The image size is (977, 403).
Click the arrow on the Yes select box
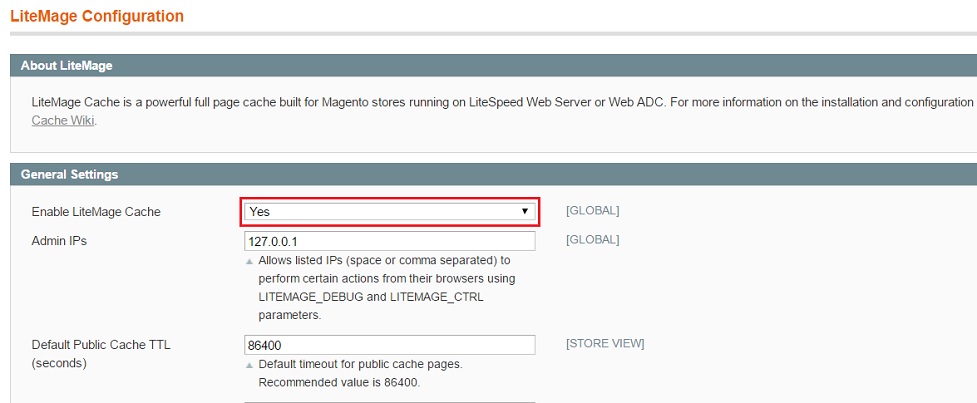coord(524,212)
